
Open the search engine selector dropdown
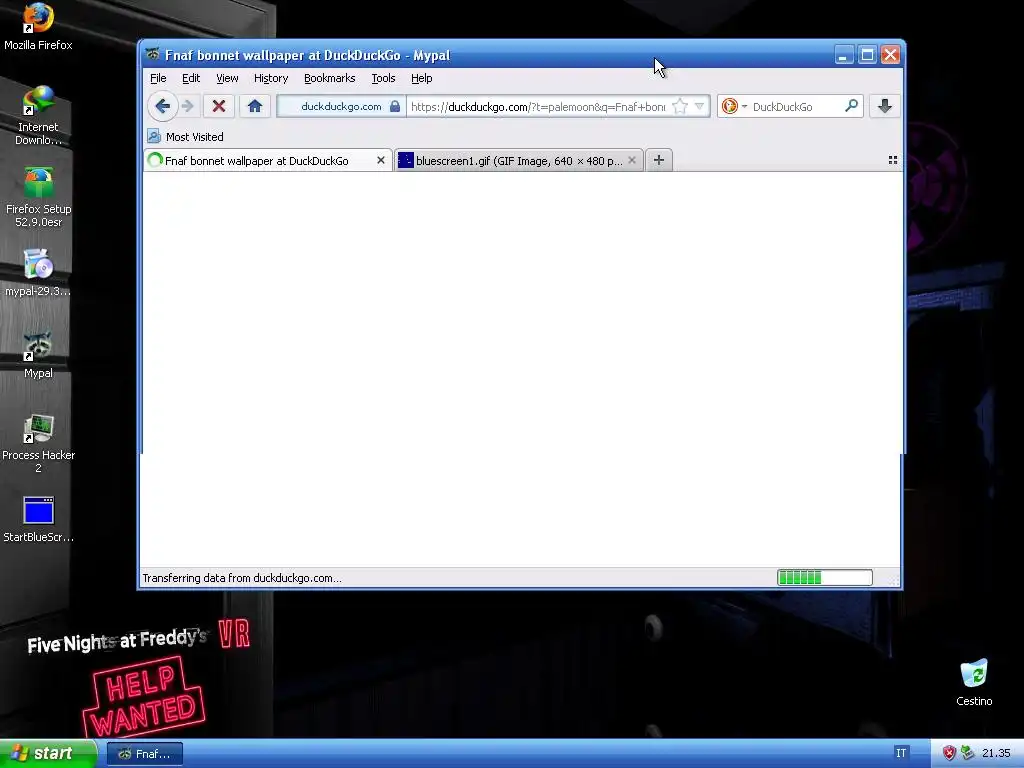click(x=735, y=106)
